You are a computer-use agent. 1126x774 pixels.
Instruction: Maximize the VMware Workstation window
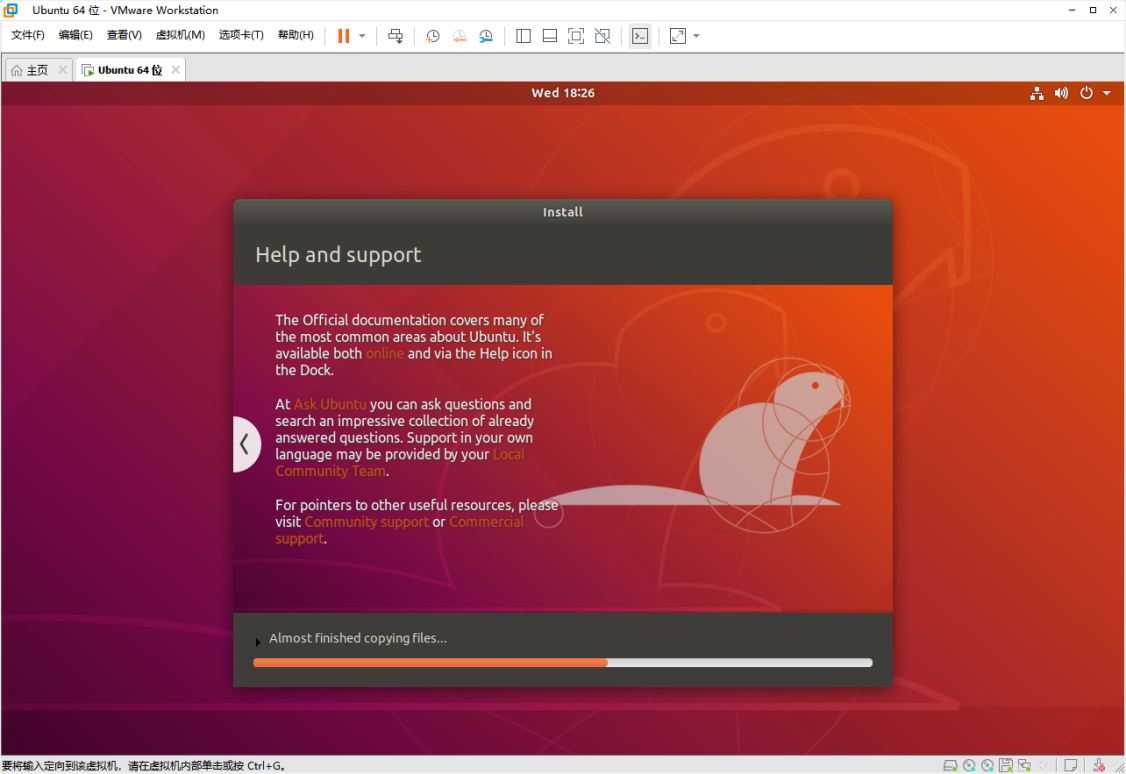coord(1093,10)
